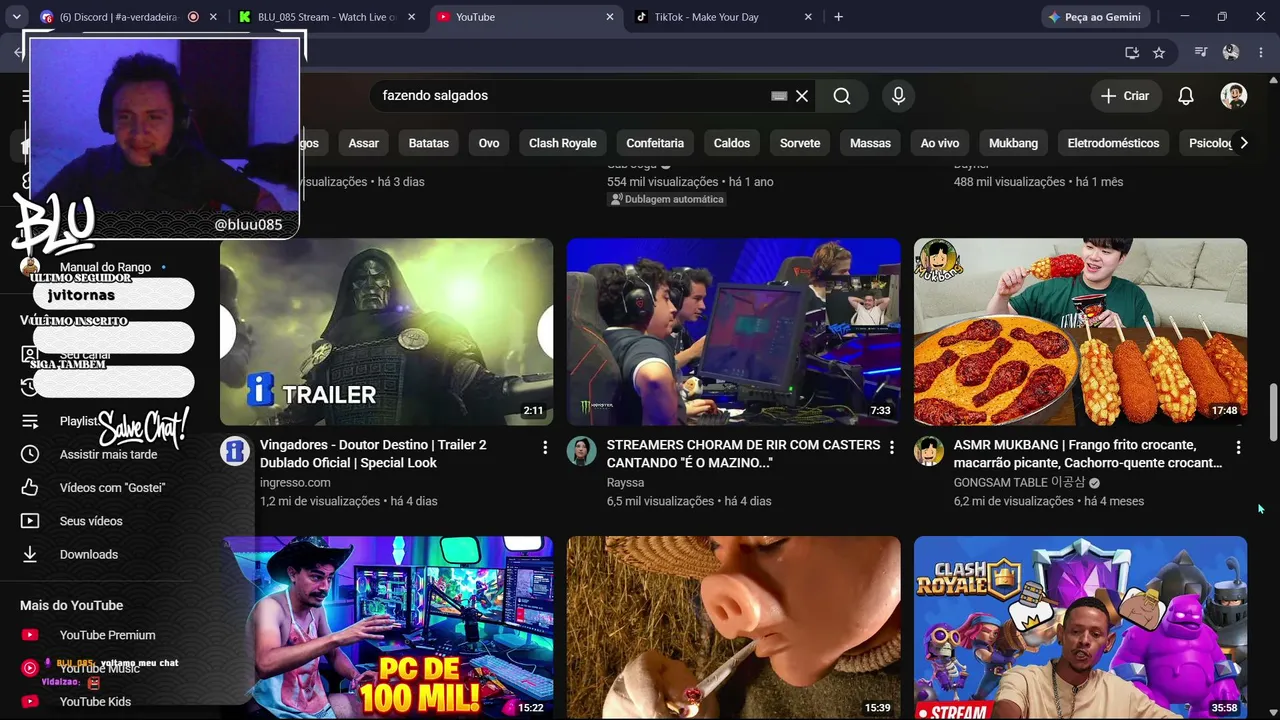The height and width of the screenshot is (720, 1280).
Task: Open the Chrome profile icon in toolbar
Action: coord(1231,53)
